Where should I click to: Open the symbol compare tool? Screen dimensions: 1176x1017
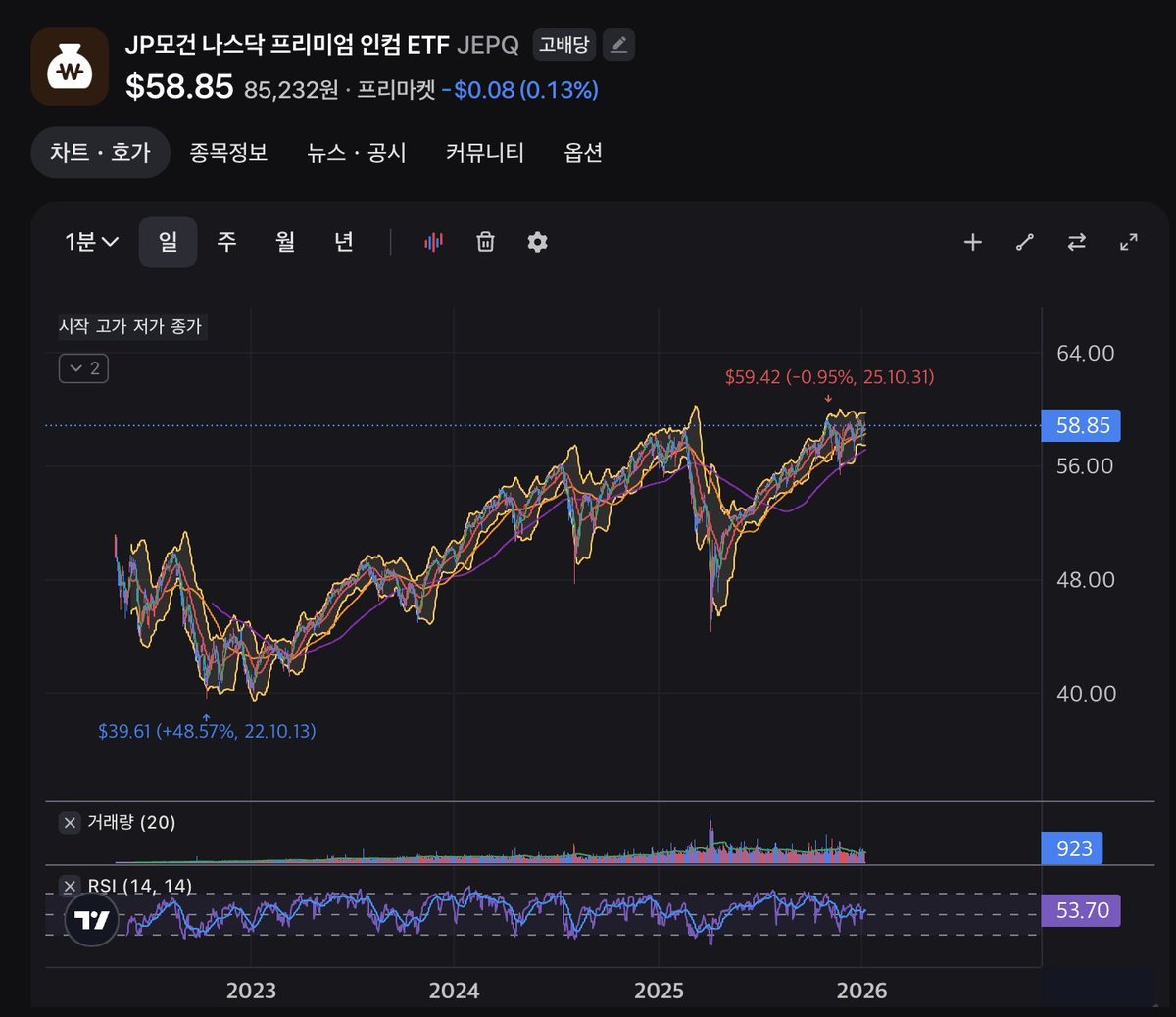(1076, 242)
